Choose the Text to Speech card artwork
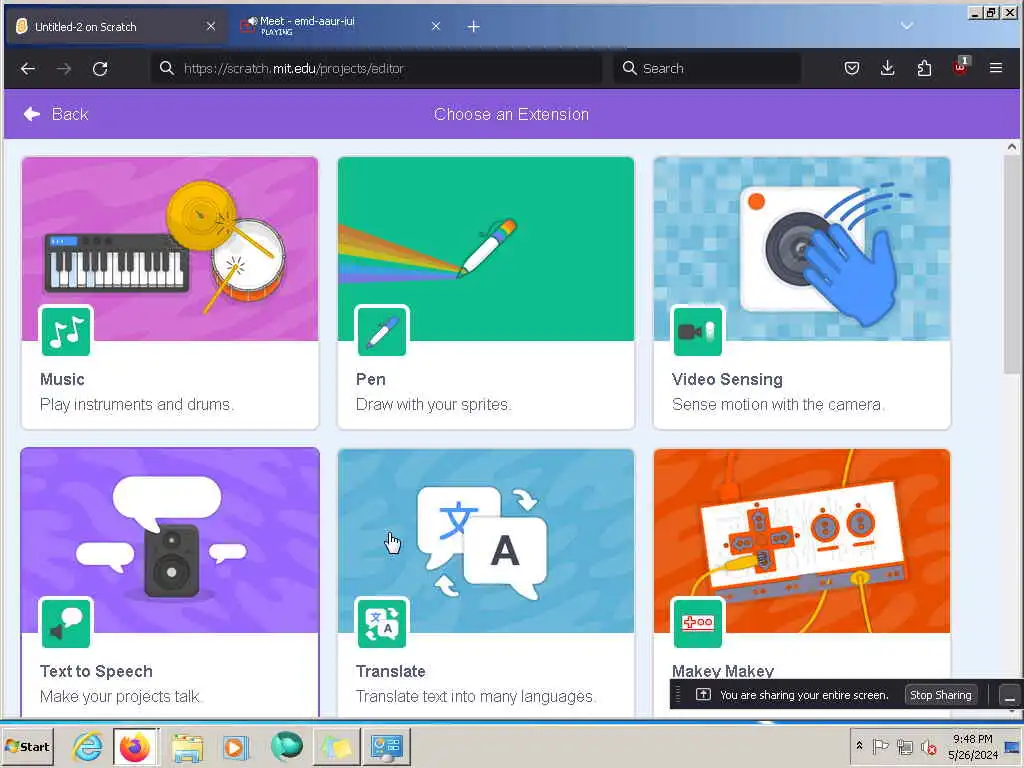The image size is (1024, 768). (x=170, y=541)
